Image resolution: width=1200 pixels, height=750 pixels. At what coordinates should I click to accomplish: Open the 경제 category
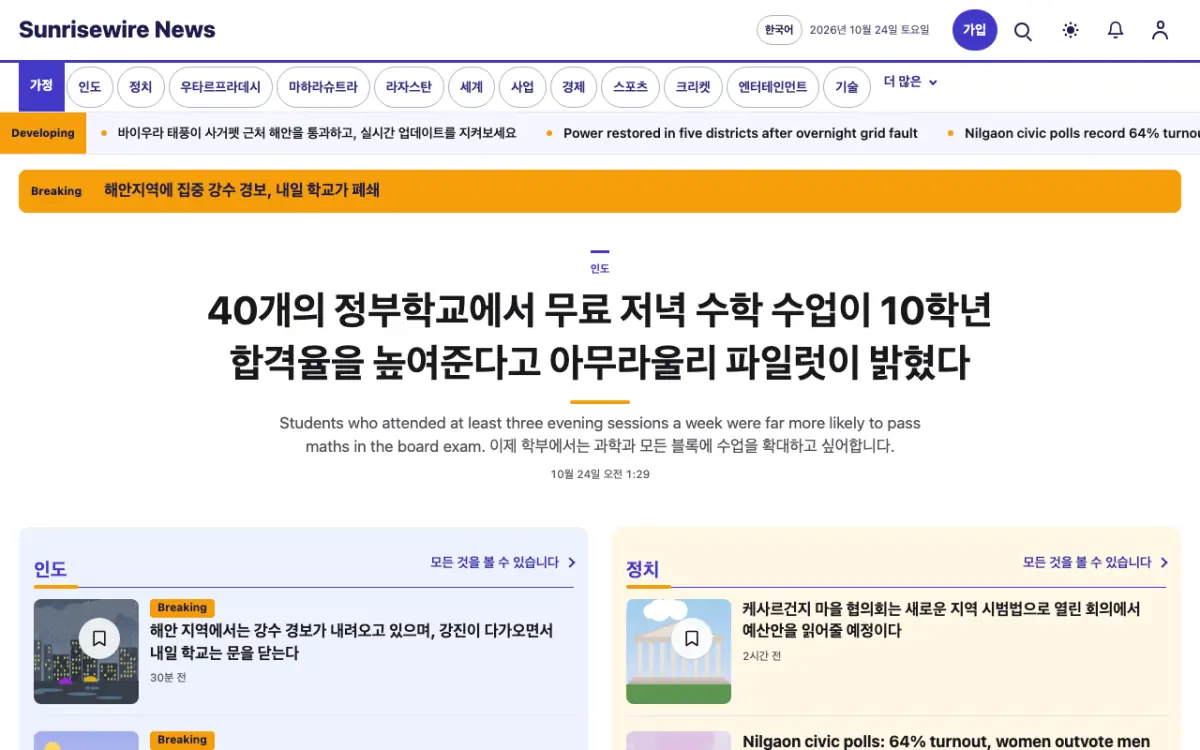[x=573, y=87]
